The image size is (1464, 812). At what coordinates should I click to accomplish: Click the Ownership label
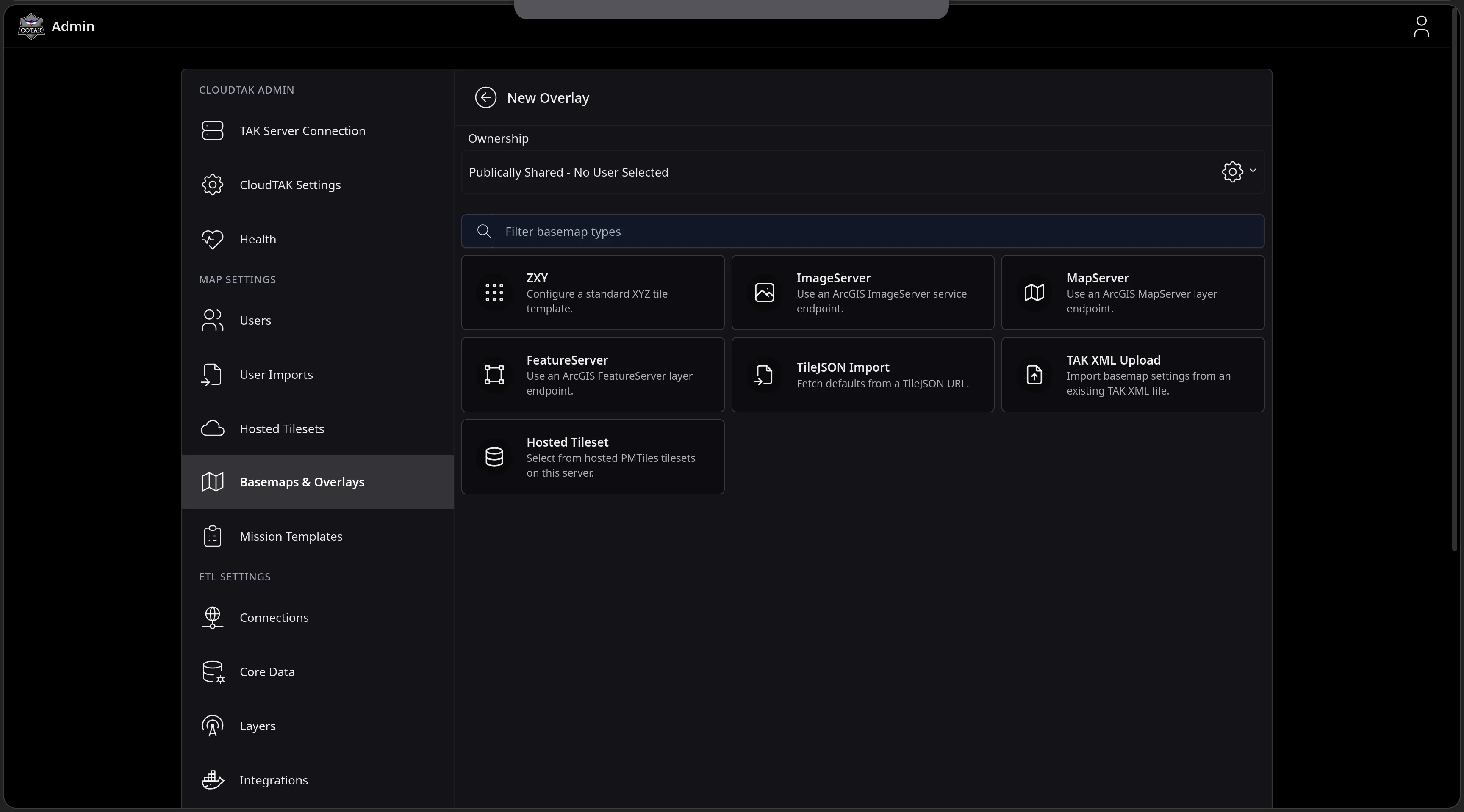pyautogui.click(x=498, y=138)
